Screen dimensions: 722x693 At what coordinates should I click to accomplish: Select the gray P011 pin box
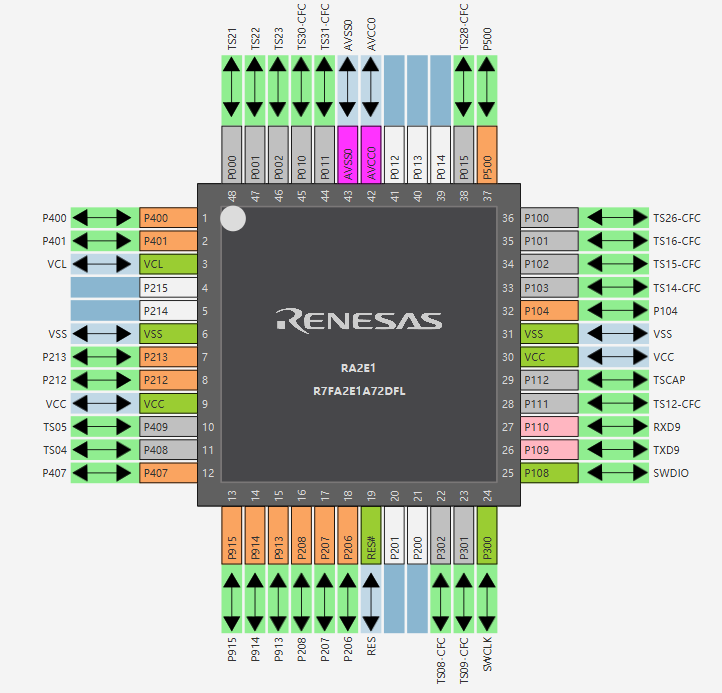tap(325, 155)
